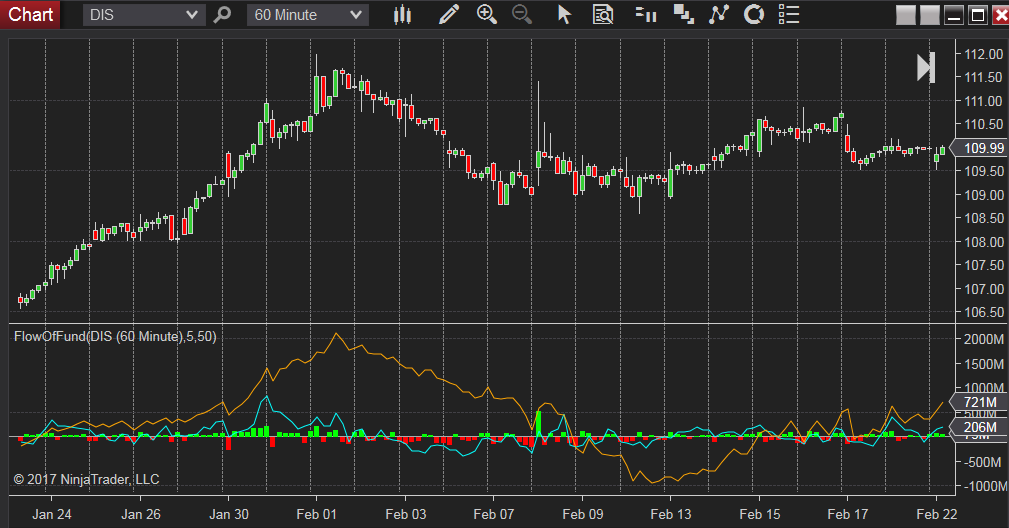The image size is (1009, 528).
Task: Click the magnifier instrument search icon
Action: pos(222,14)
